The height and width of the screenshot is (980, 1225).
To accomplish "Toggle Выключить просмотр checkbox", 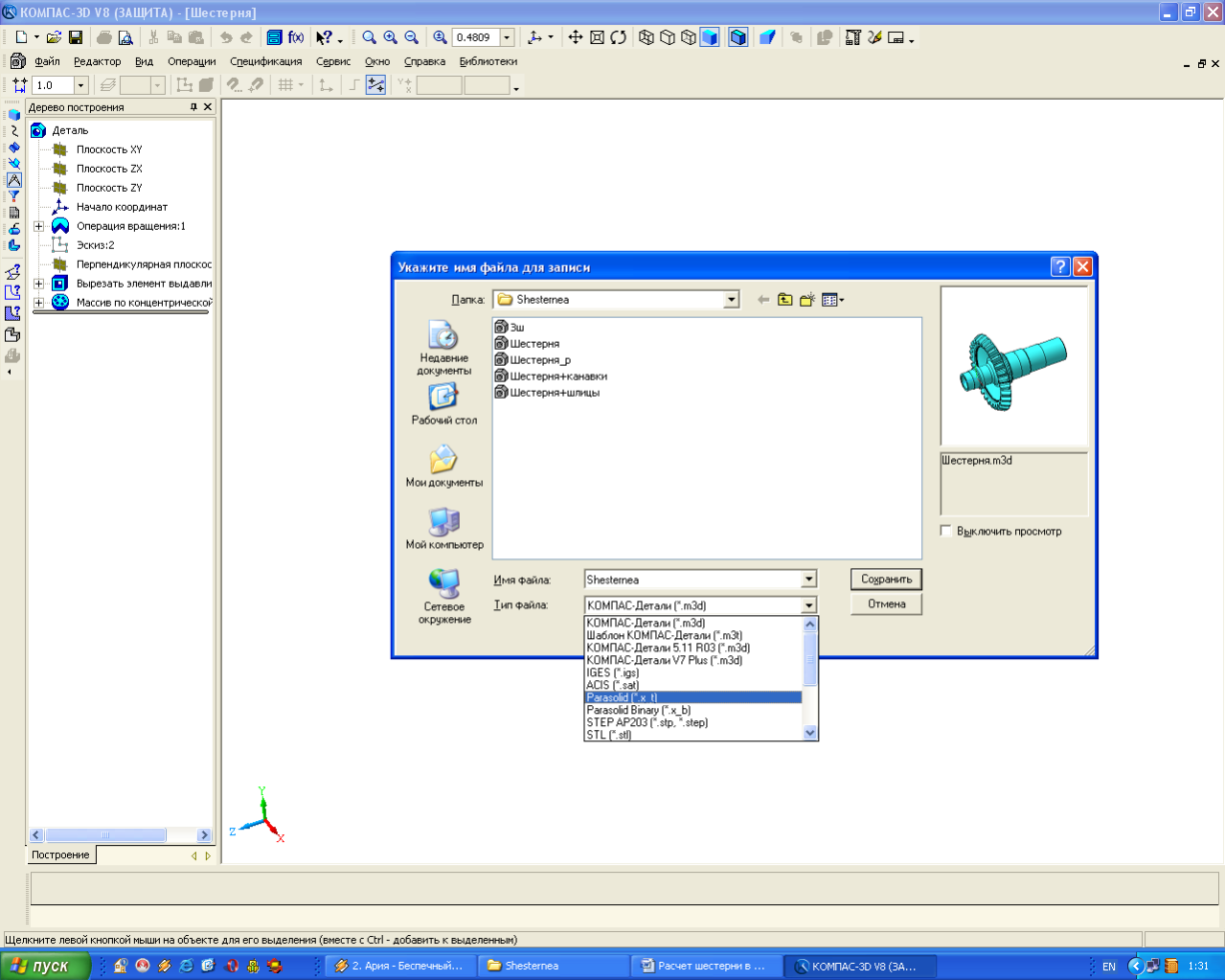I will click(x=946, y=530).
